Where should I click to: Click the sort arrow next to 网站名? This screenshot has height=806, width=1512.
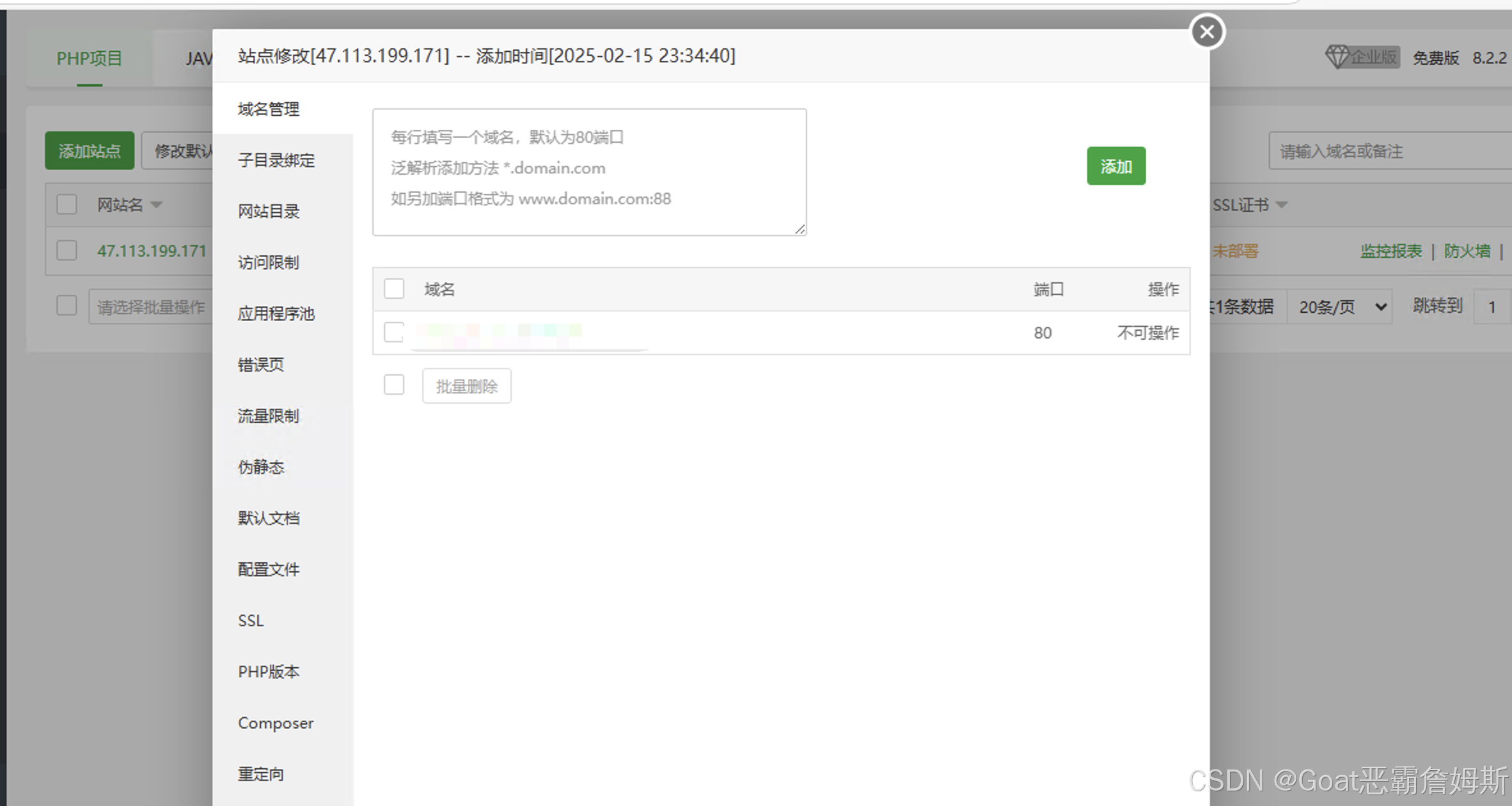pos(157,205)
